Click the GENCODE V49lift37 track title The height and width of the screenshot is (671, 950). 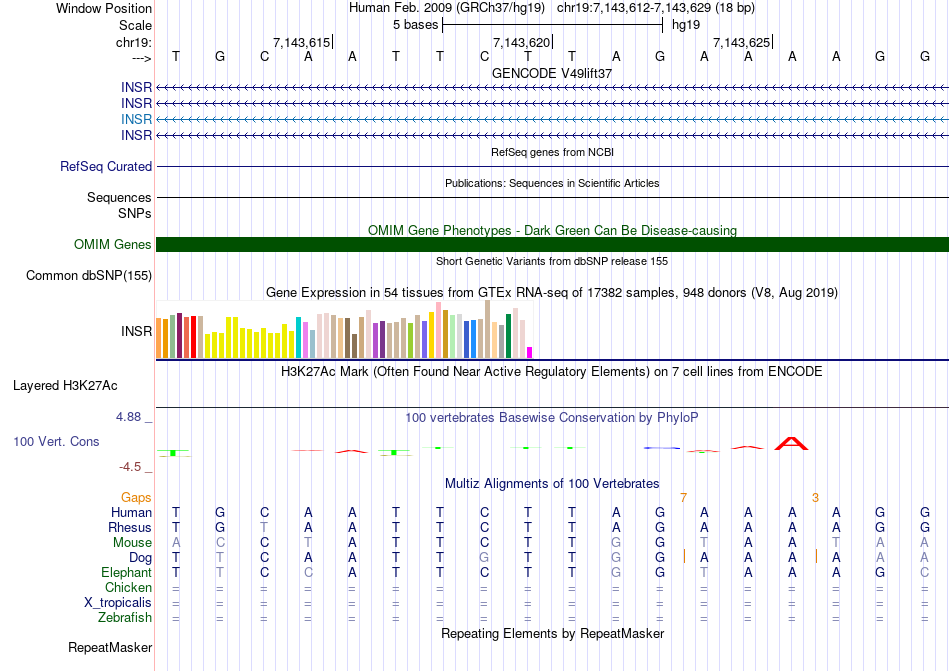point(552,74)
